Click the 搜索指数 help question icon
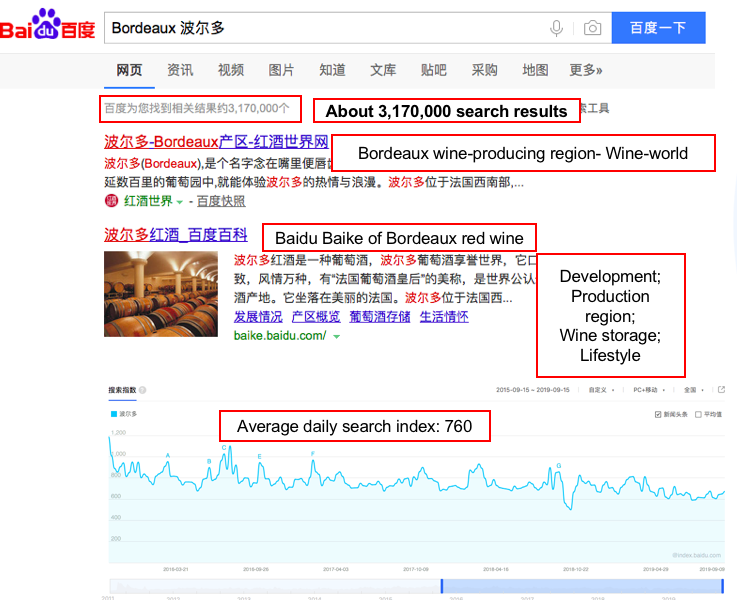 (x=142, y=390)
